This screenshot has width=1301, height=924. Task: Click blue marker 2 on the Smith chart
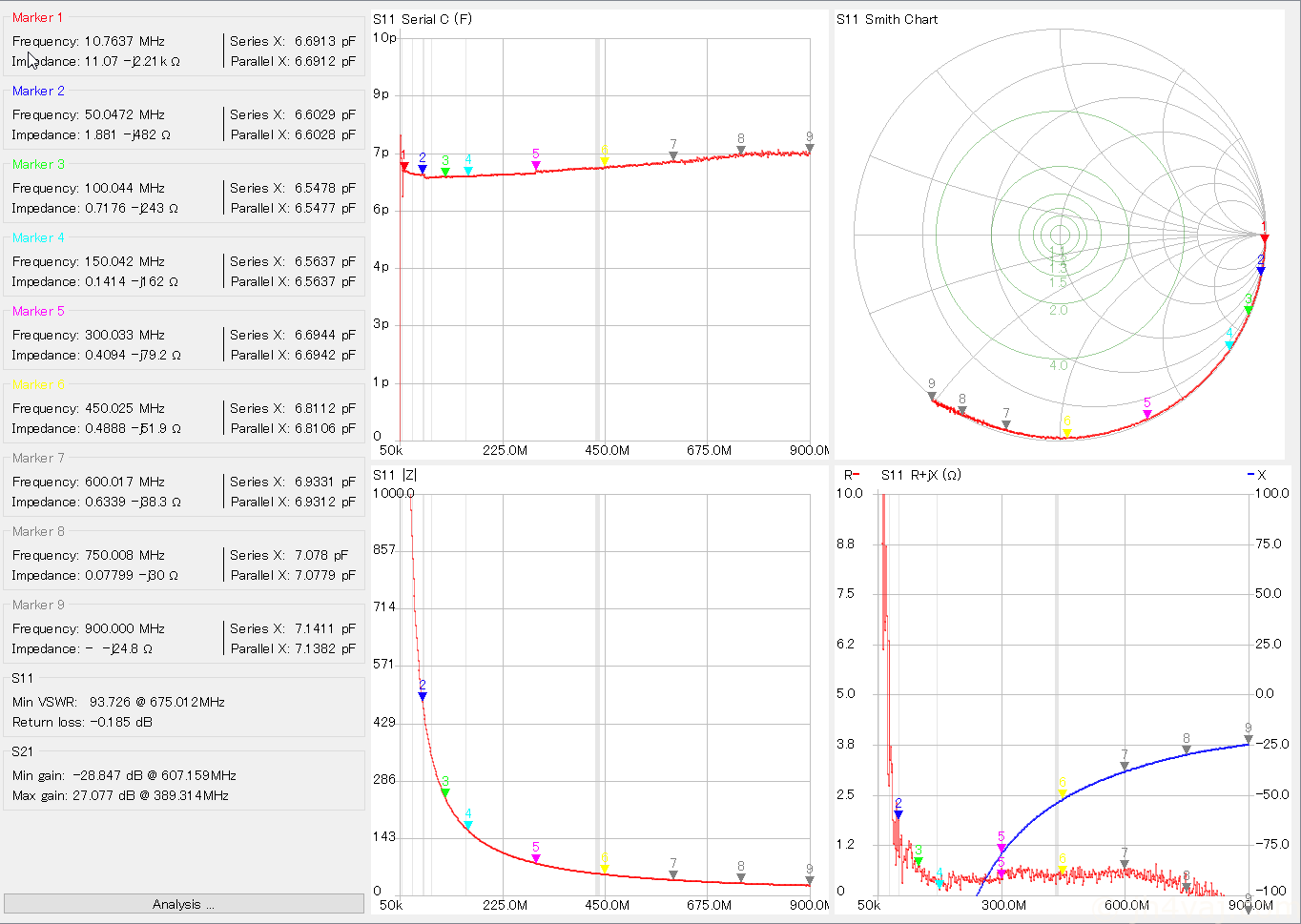click(x=1261, y=271)
